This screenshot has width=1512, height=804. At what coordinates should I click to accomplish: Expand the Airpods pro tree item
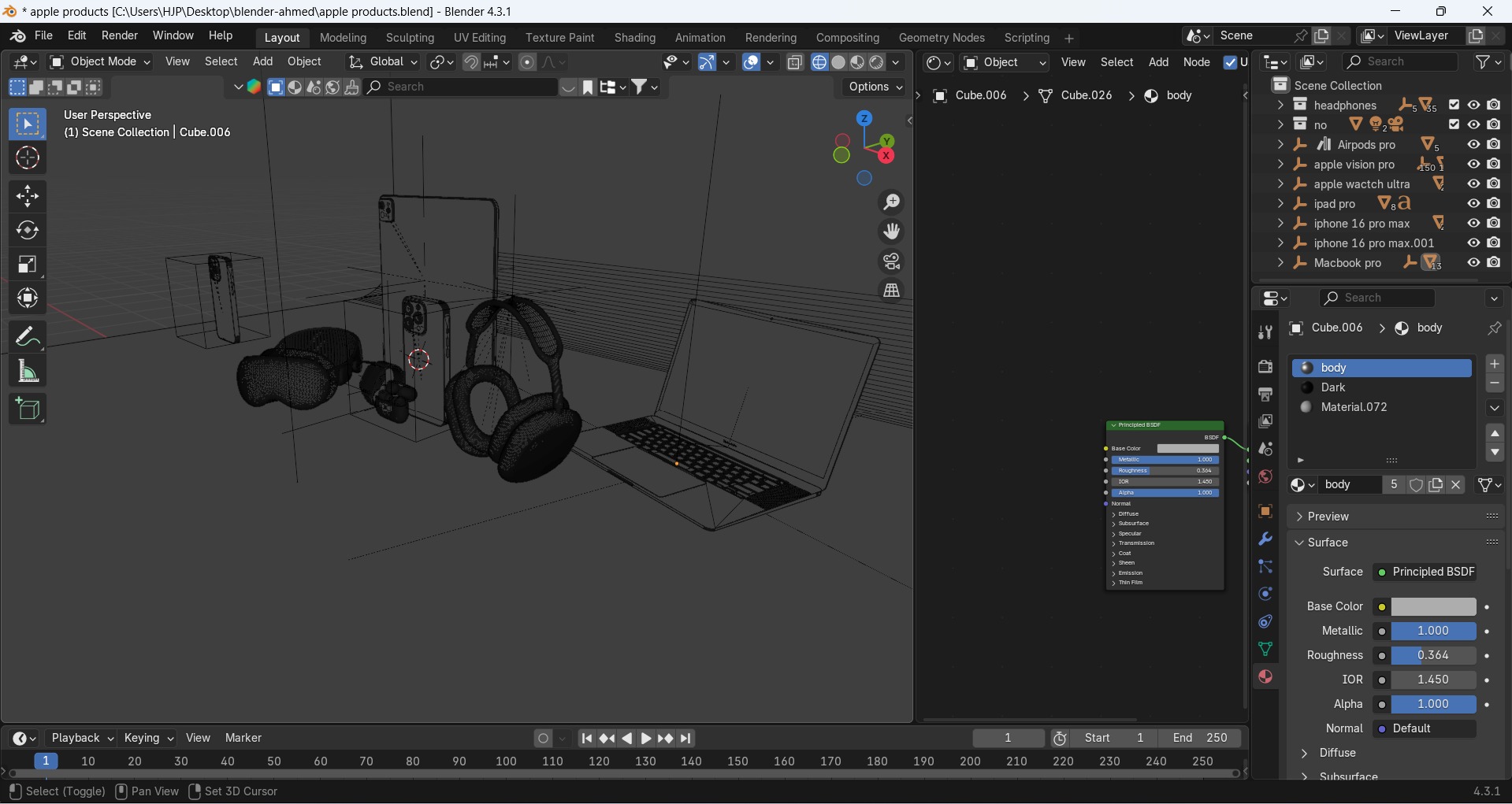[x=1280, y=145]
